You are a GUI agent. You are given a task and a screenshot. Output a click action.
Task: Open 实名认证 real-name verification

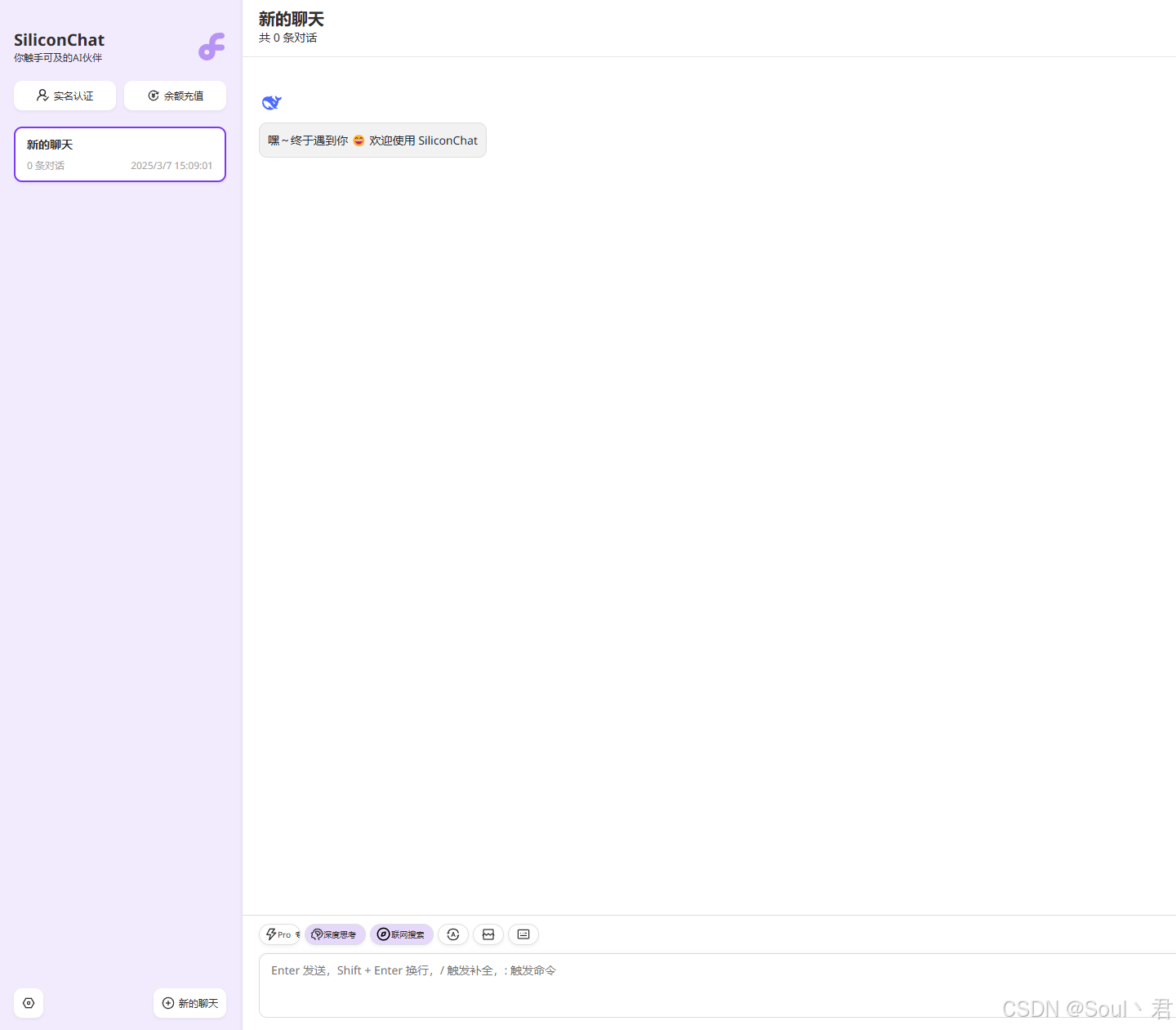[x=65, y=96]
